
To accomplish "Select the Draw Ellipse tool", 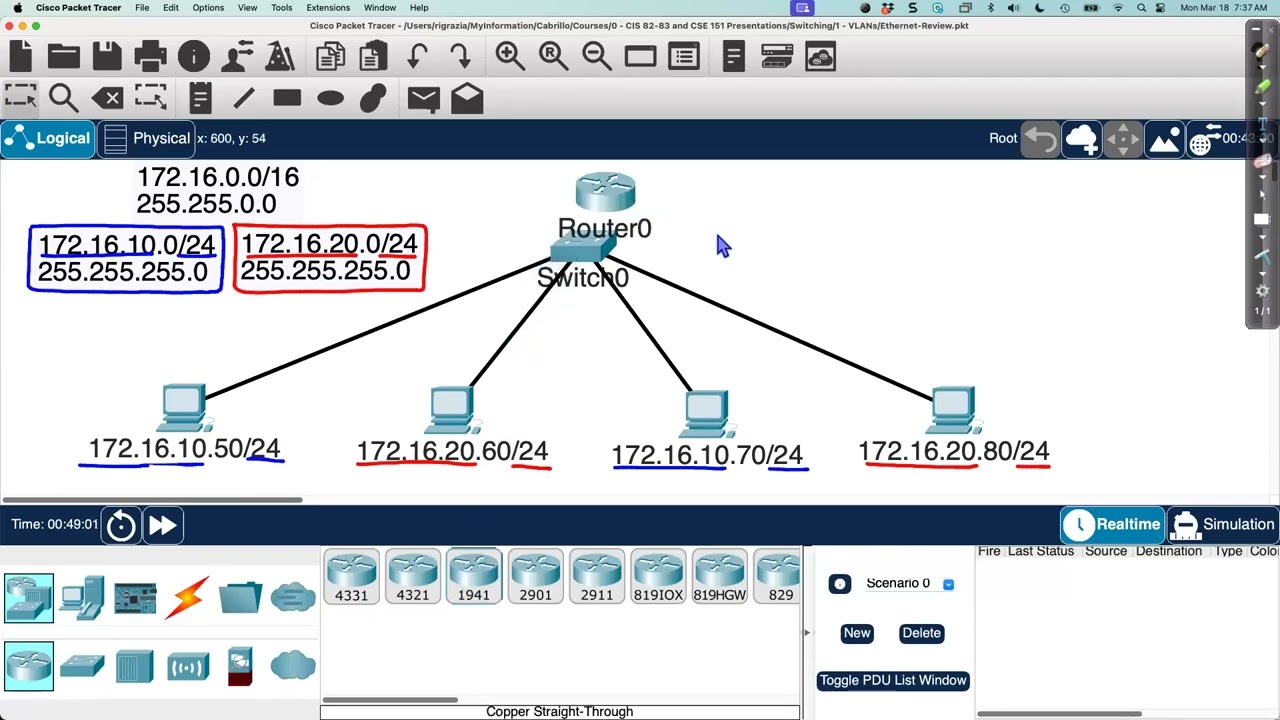I will [330, 98].
